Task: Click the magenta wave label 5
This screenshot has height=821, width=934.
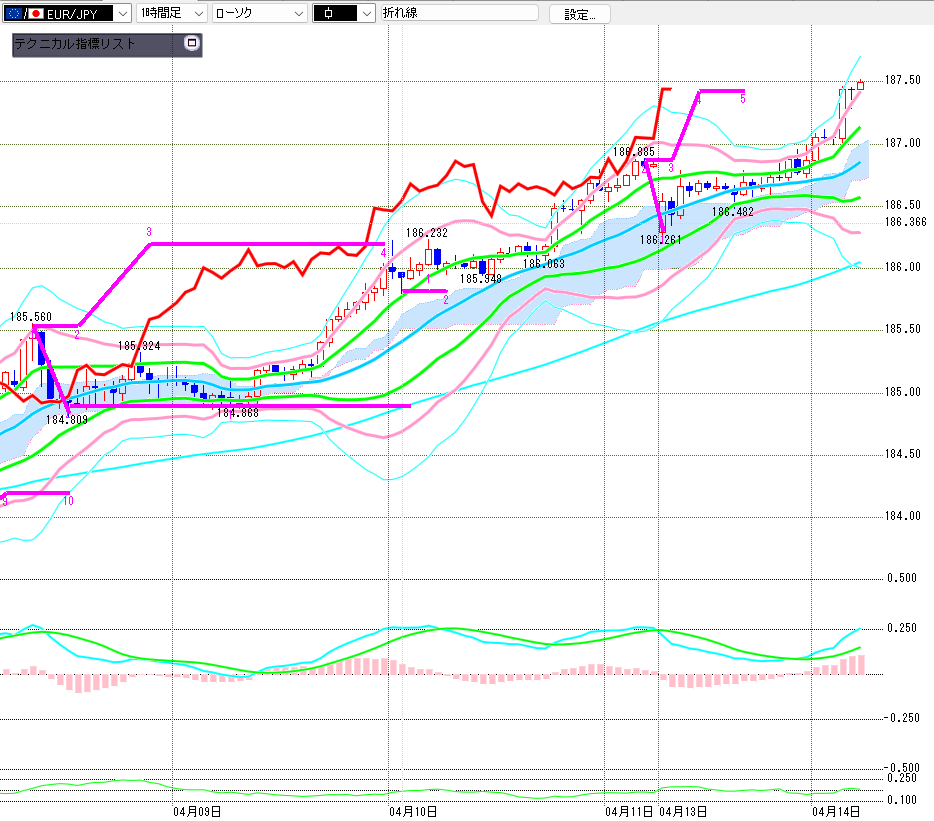Action: pos(742,99)
